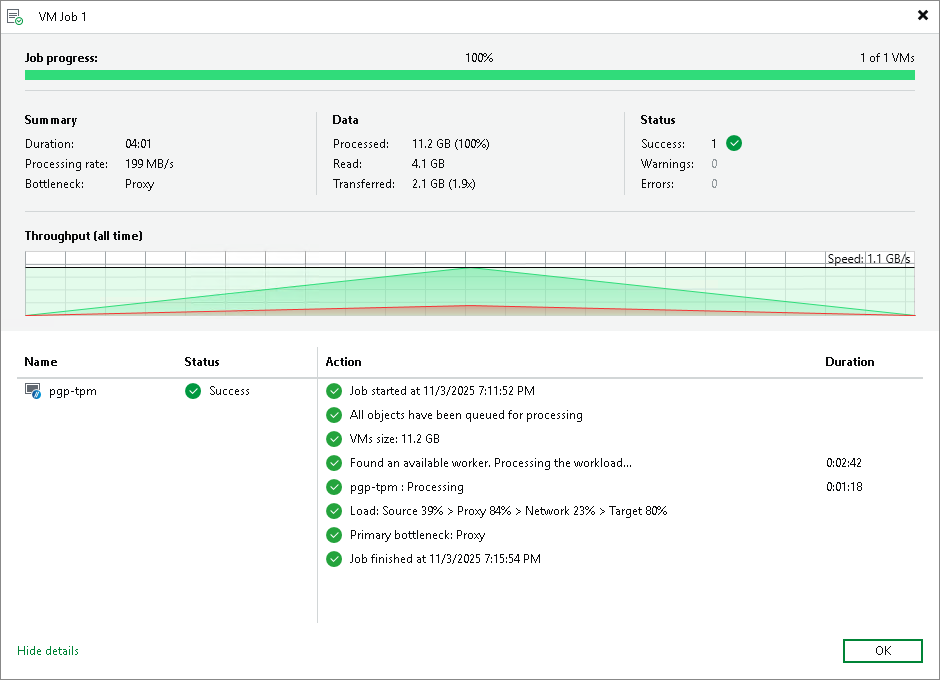The width and height of the screenshot is (940, 680).
Task: Click the Processed value 11.2 GB (100%)
Action: pyautogui.click(x=451, y=144)
